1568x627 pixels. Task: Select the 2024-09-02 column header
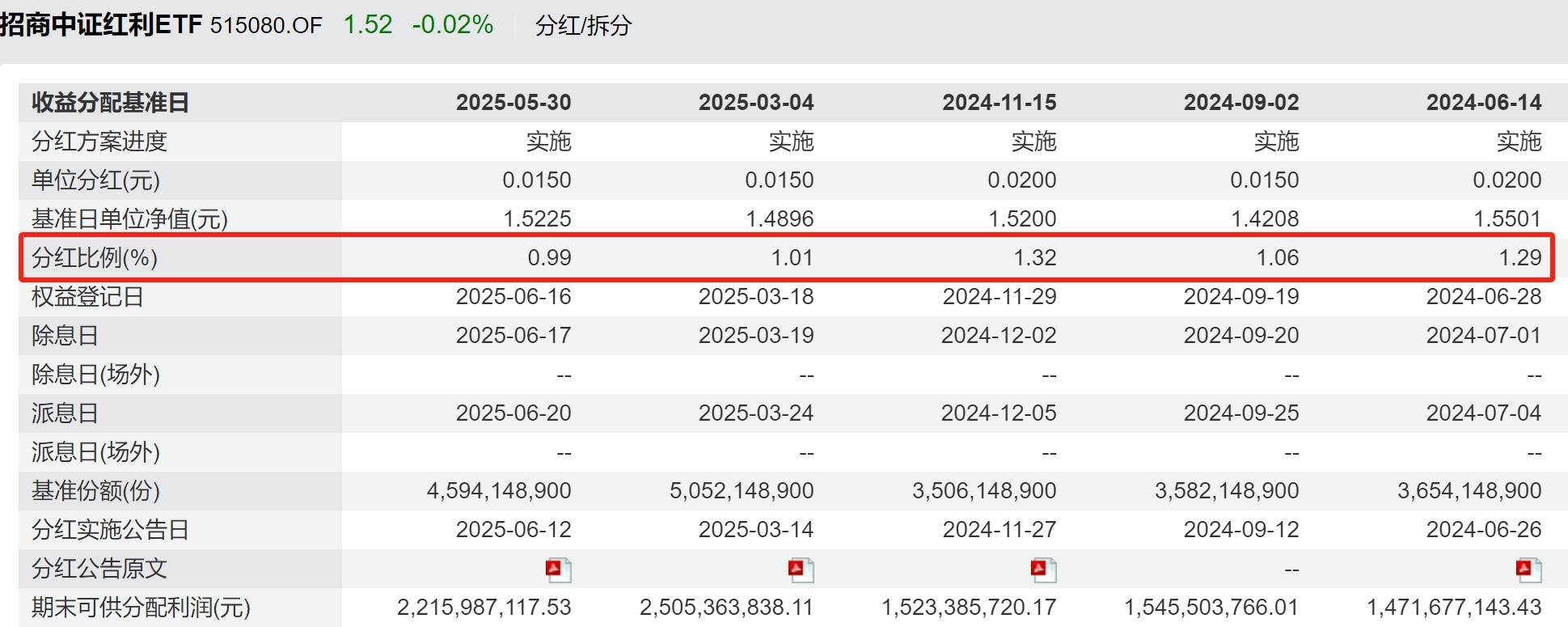[1241, 103]
